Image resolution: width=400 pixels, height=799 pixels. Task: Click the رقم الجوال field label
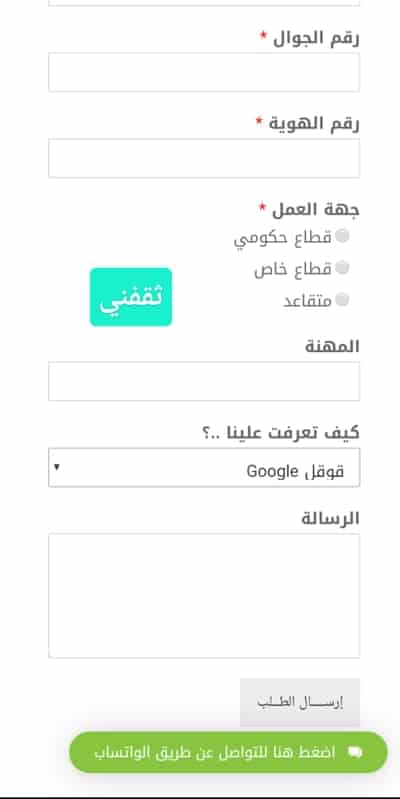point(316,38)
